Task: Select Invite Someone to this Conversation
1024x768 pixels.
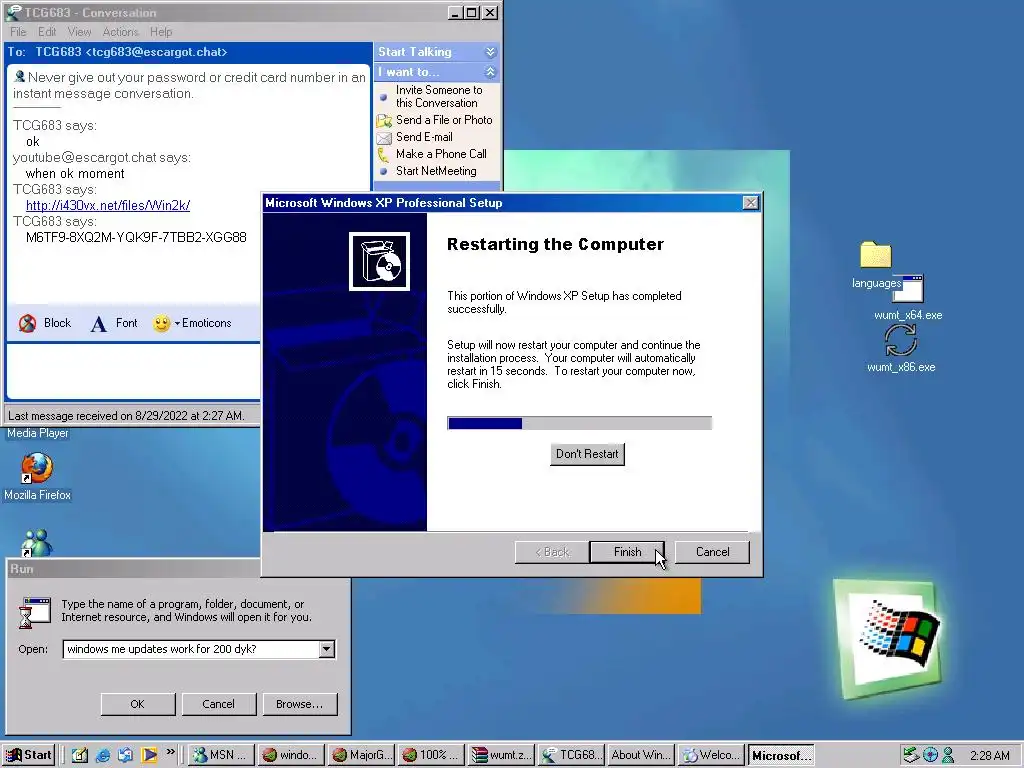Action: coord(438,96)
